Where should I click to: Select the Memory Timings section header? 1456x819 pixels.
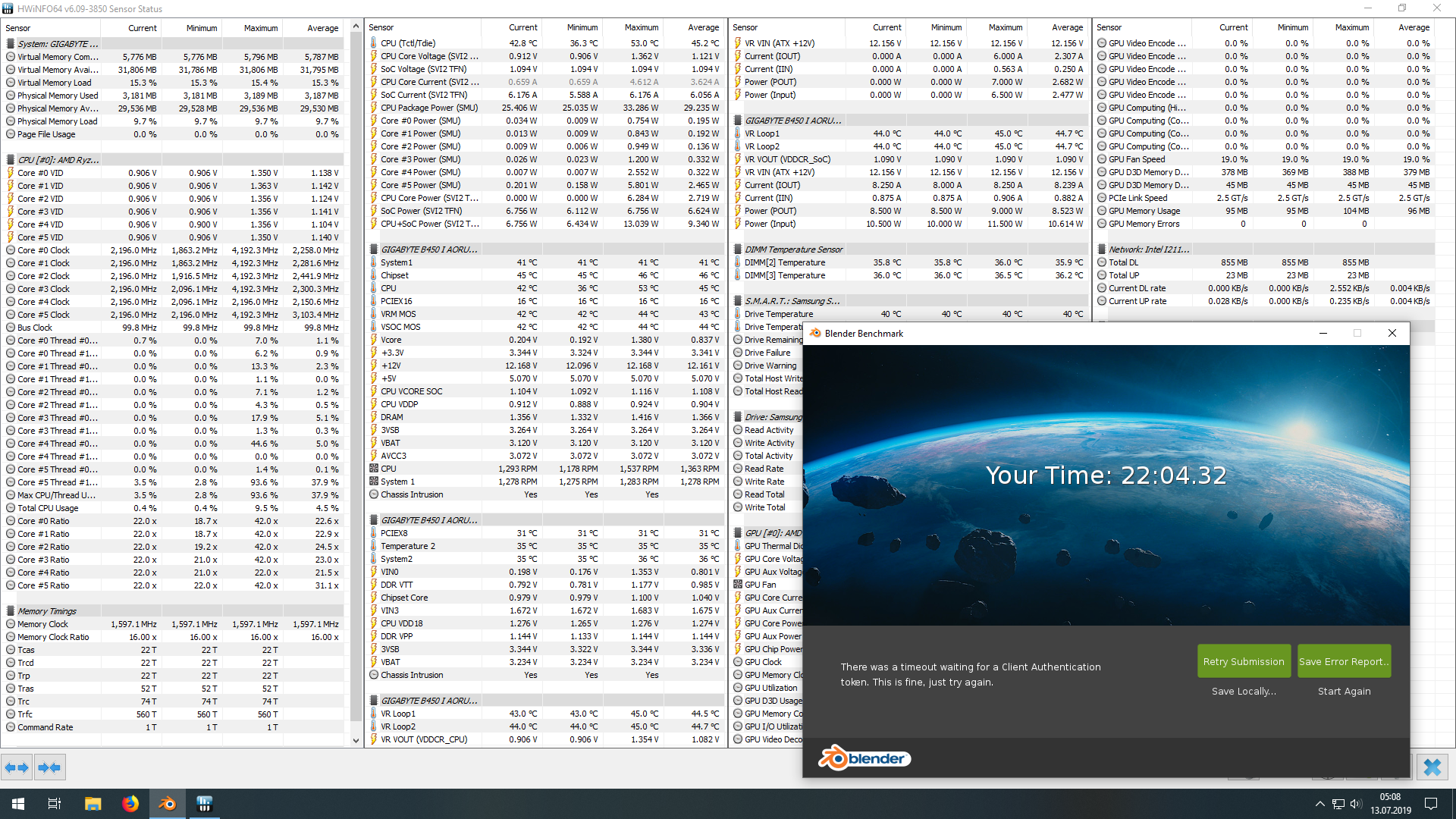tap(47, 611)
